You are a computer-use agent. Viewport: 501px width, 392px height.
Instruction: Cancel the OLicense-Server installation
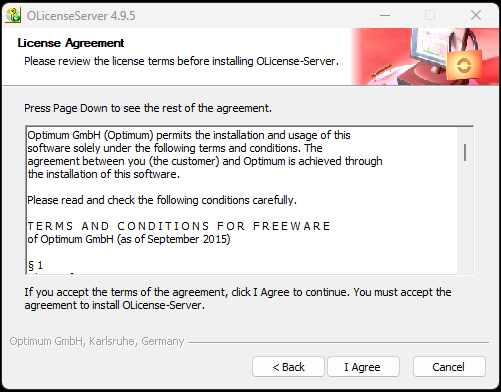tap(449, 367)
